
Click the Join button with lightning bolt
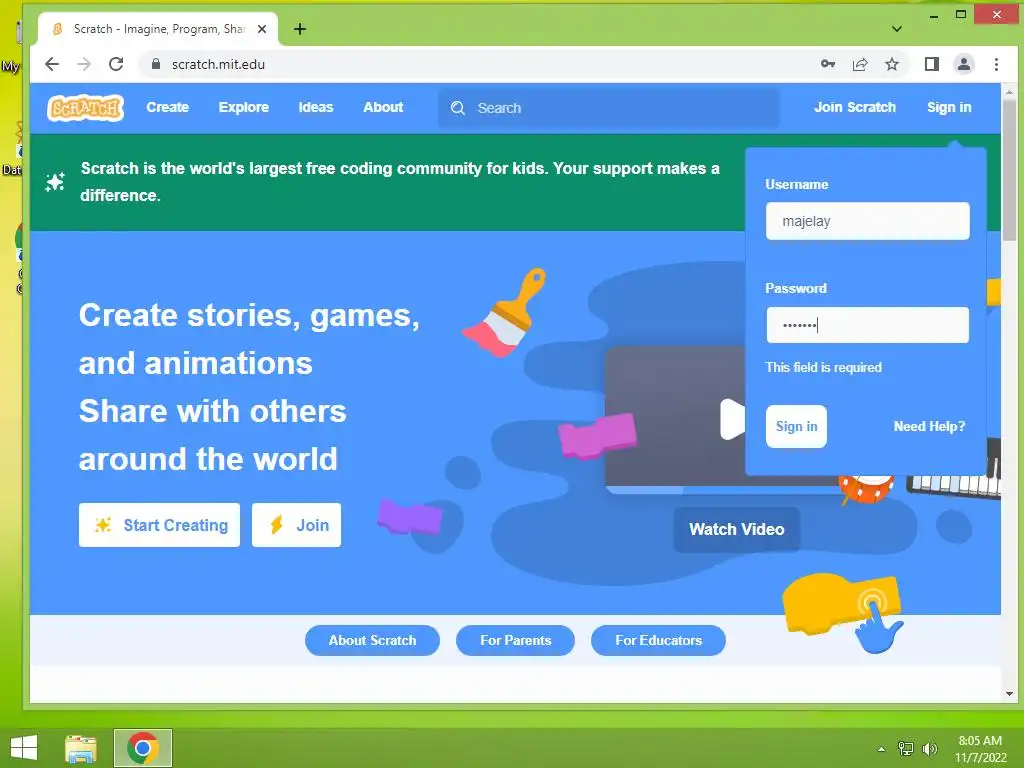tap(296, 525)
